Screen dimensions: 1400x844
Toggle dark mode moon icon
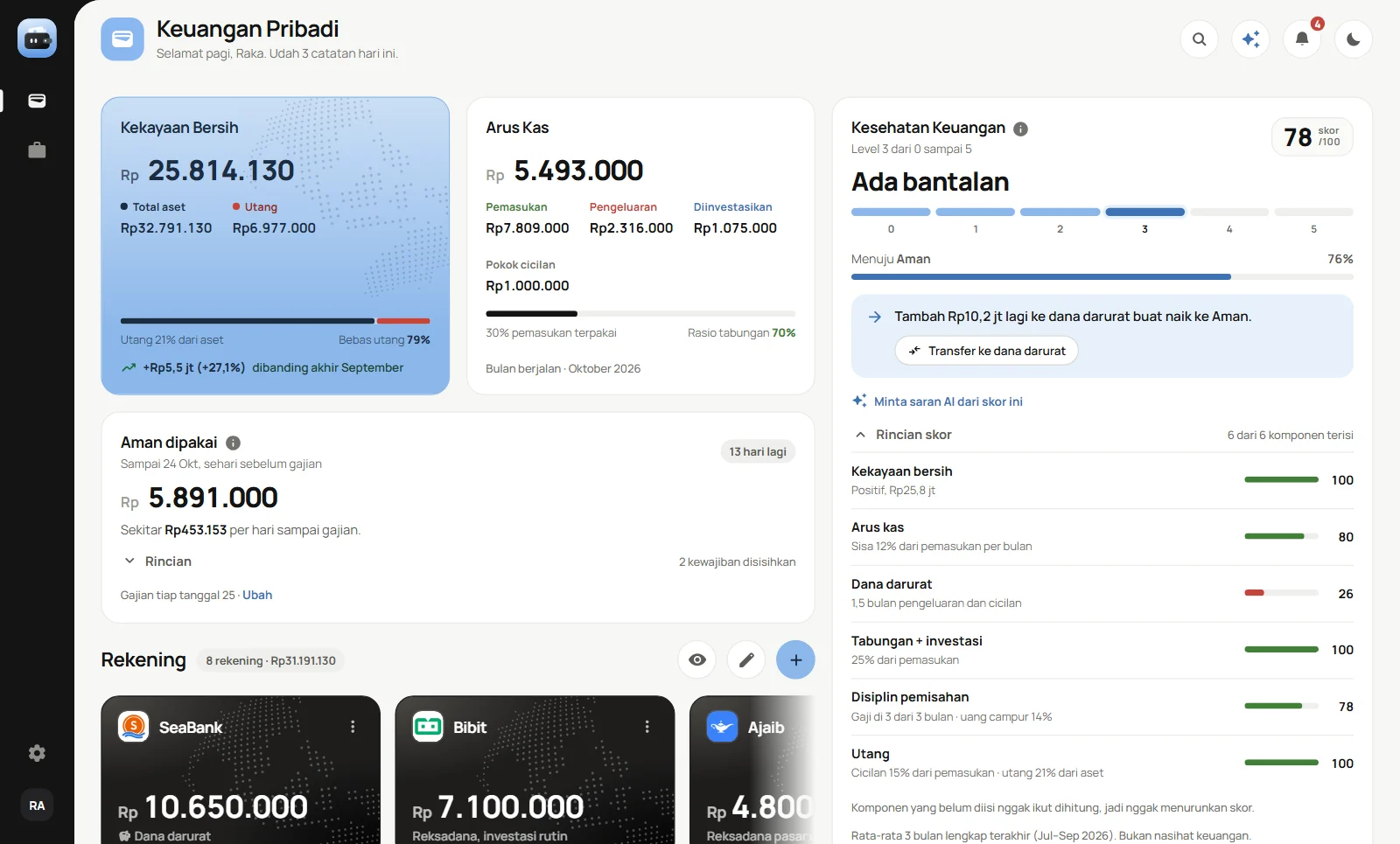(x=1354, y=39)
